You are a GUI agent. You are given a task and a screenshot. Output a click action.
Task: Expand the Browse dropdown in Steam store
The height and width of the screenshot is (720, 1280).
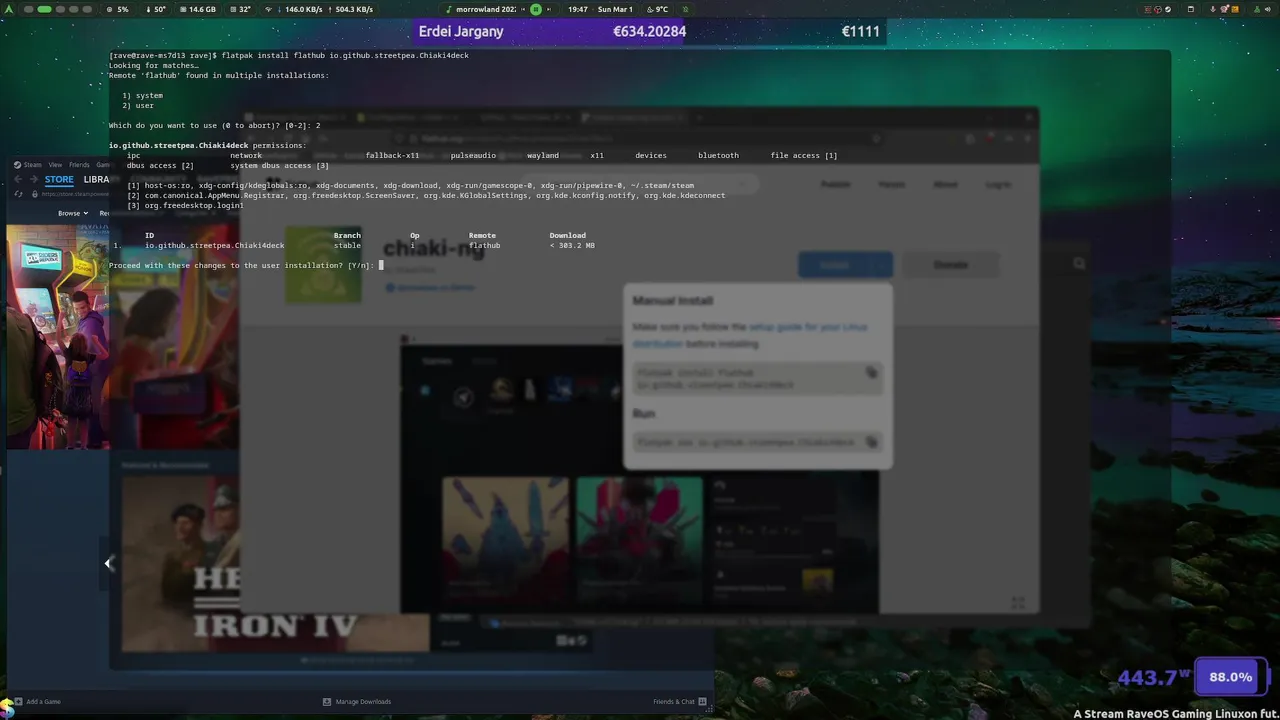click(x=71, y=213)
